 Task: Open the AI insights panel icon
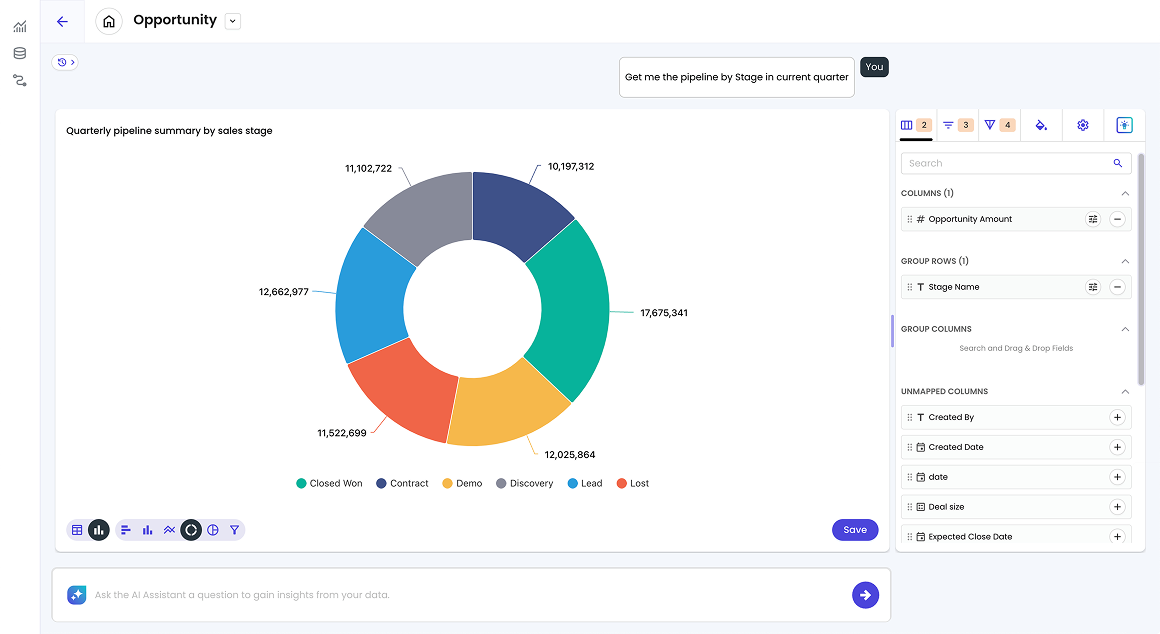click(1124, 124)
